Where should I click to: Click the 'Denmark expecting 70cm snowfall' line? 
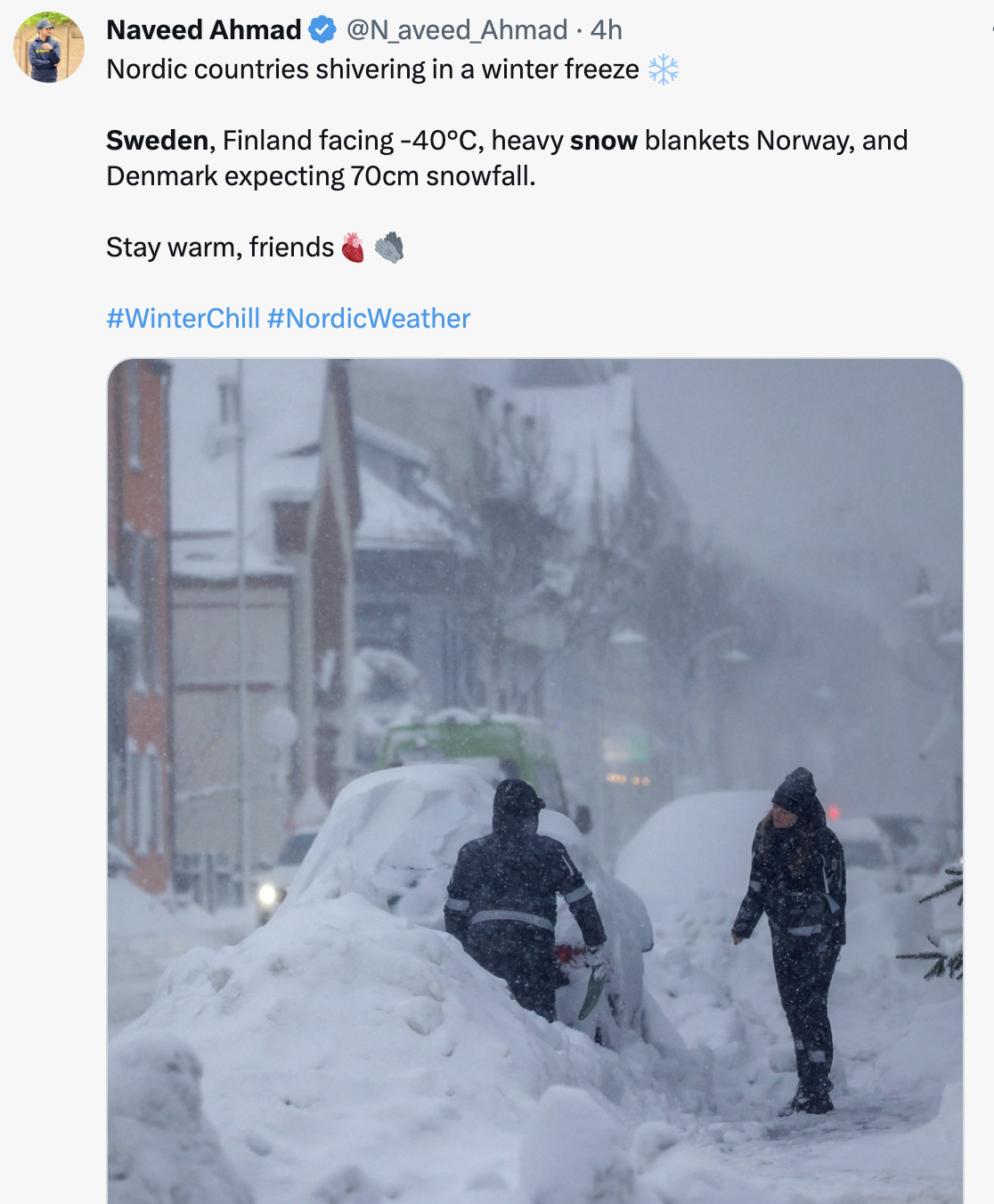click(x=321, y=176)
